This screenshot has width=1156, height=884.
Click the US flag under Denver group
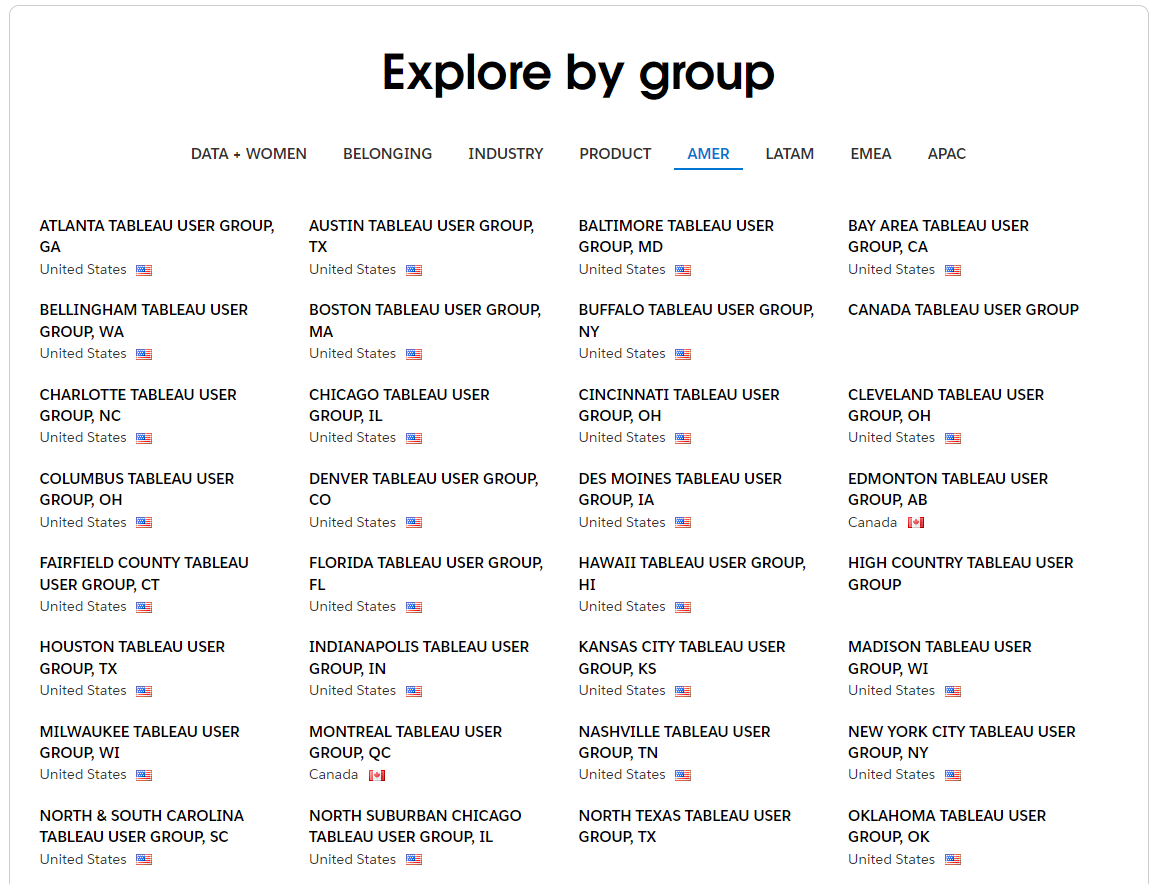414,523
